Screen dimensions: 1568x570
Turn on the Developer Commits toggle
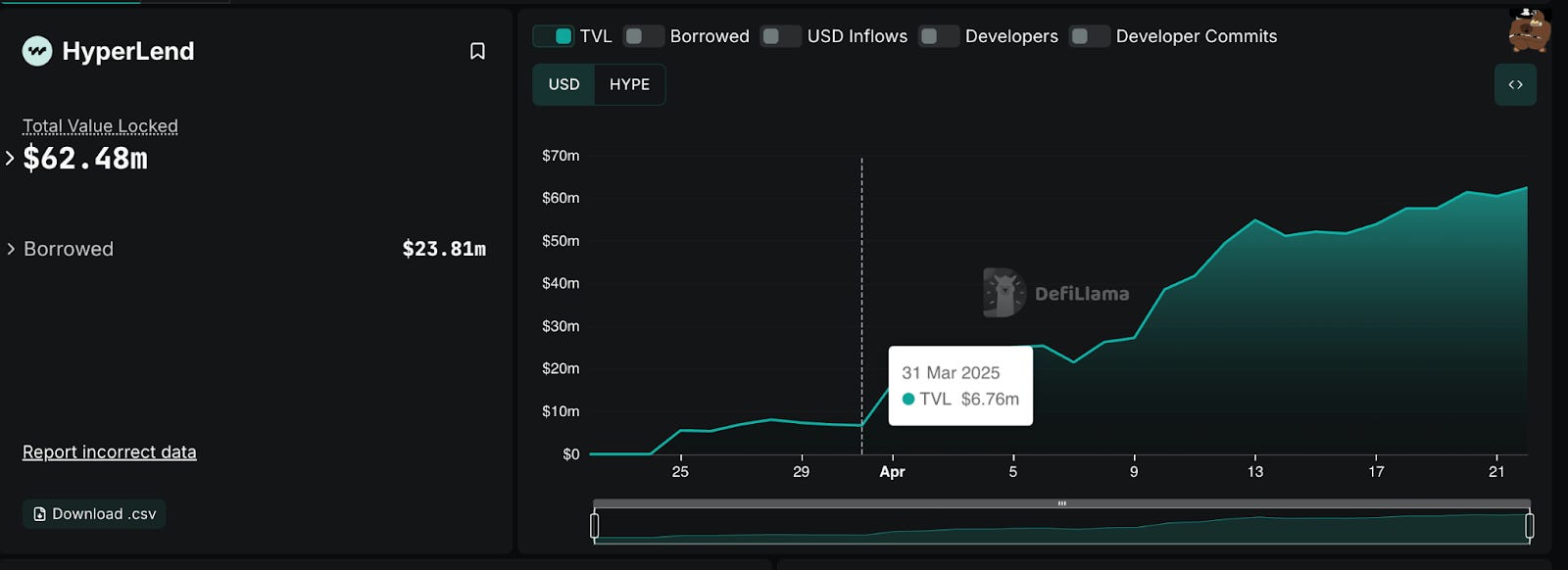[x=1090, y=36]
